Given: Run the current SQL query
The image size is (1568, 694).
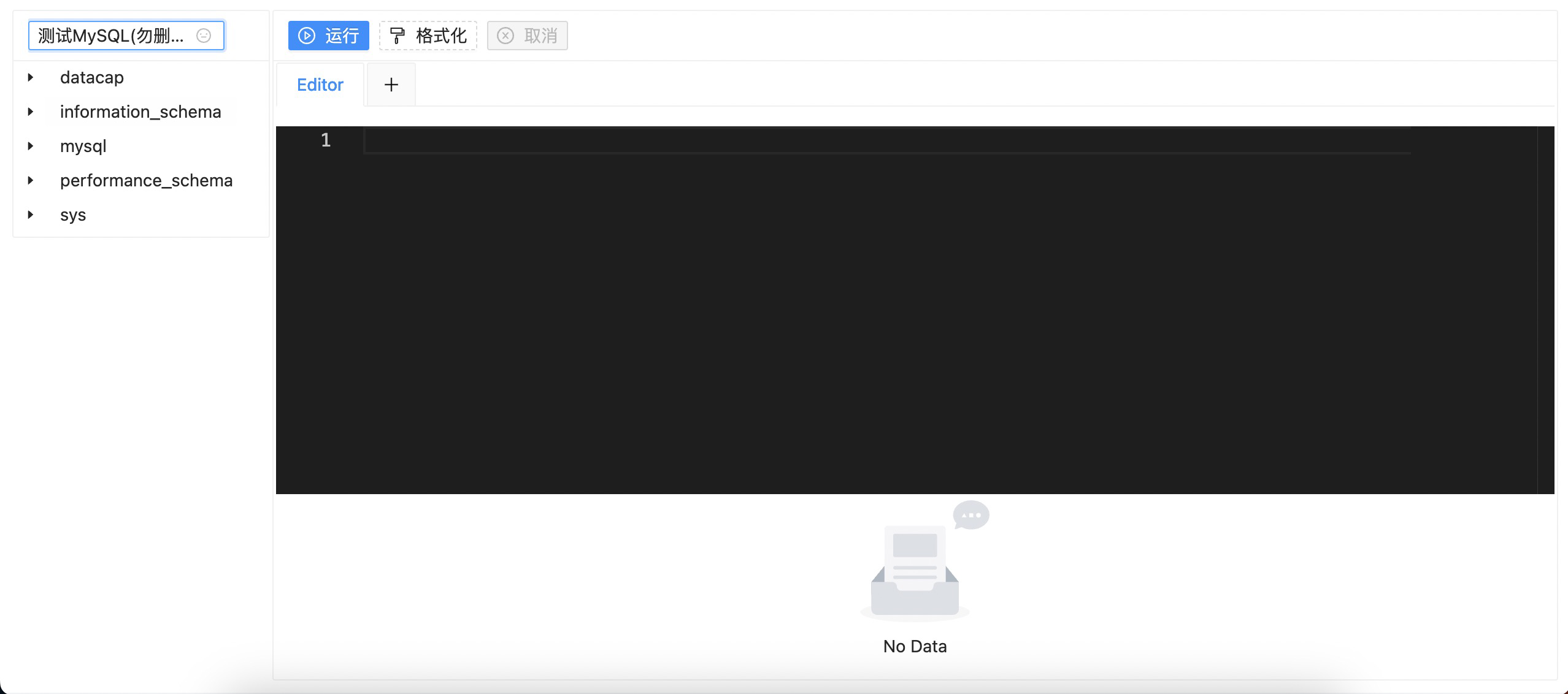Looking at the screenshot, I should point(328,36).
